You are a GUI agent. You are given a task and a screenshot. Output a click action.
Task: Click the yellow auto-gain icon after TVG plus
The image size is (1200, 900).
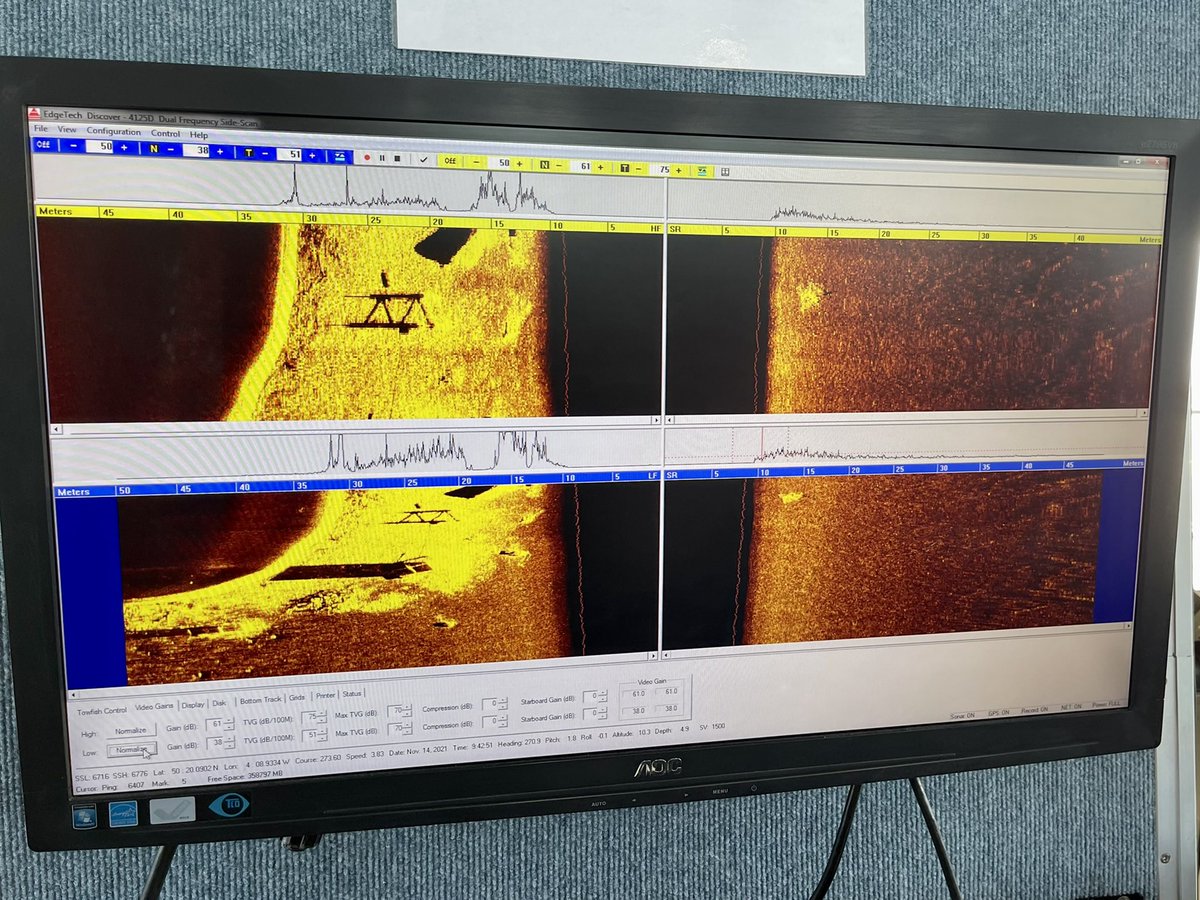point(703,171)
